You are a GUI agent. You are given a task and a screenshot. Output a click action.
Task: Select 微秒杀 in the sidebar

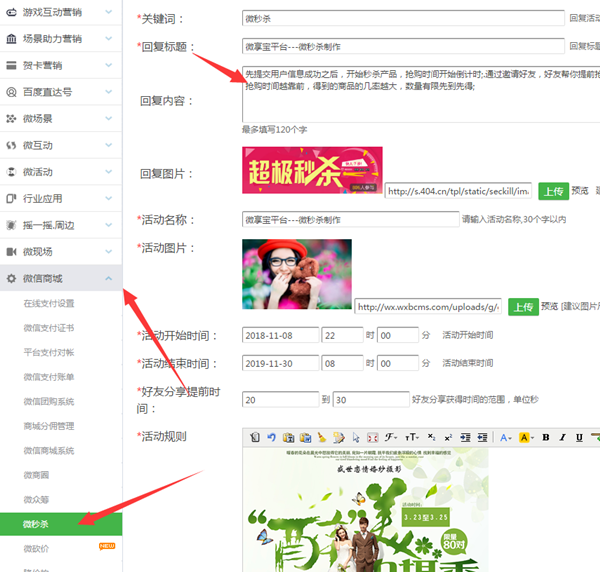37,523
